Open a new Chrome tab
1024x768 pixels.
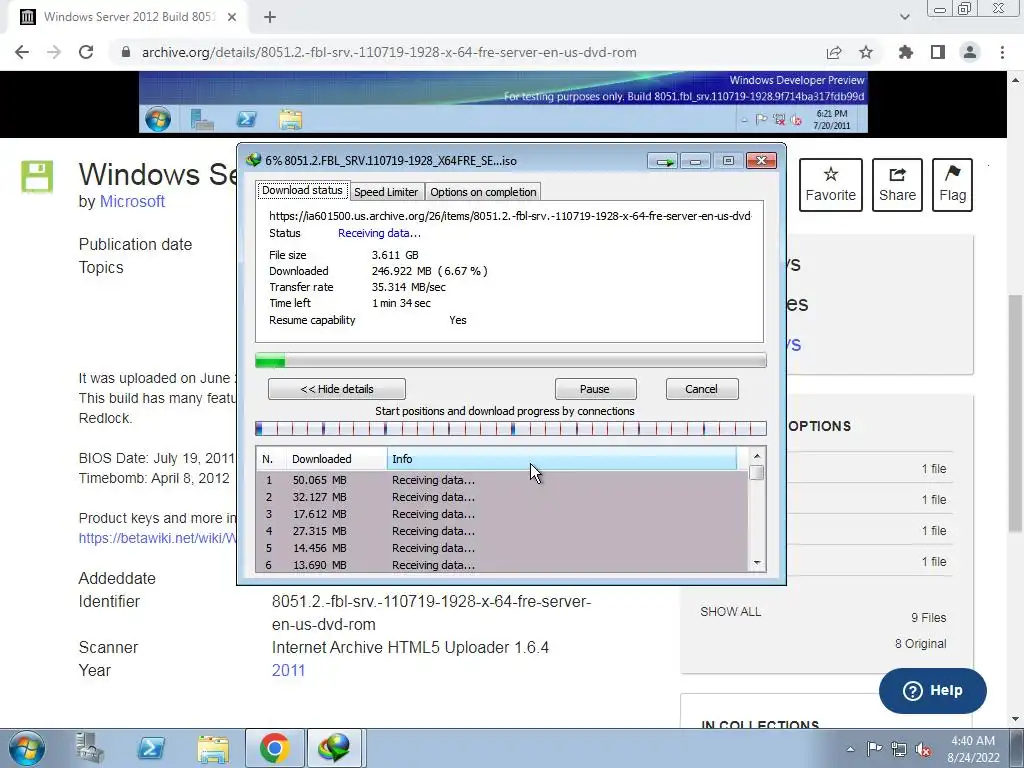pos(270,17)
